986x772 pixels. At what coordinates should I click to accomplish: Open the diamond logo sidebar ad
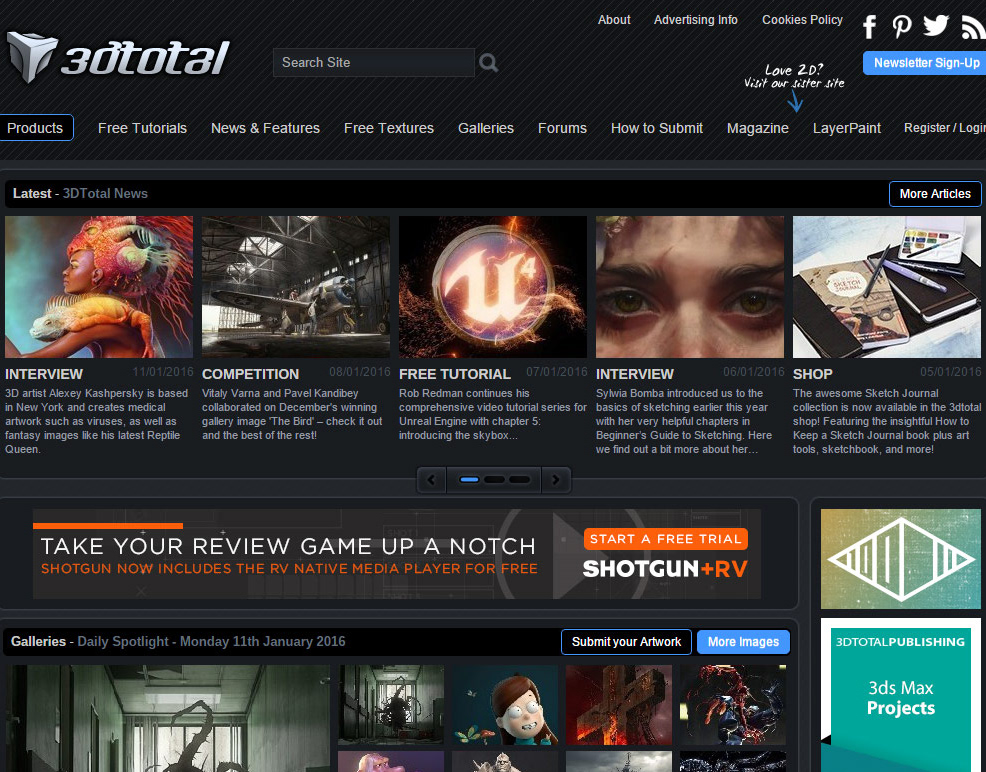pos(900,559)
